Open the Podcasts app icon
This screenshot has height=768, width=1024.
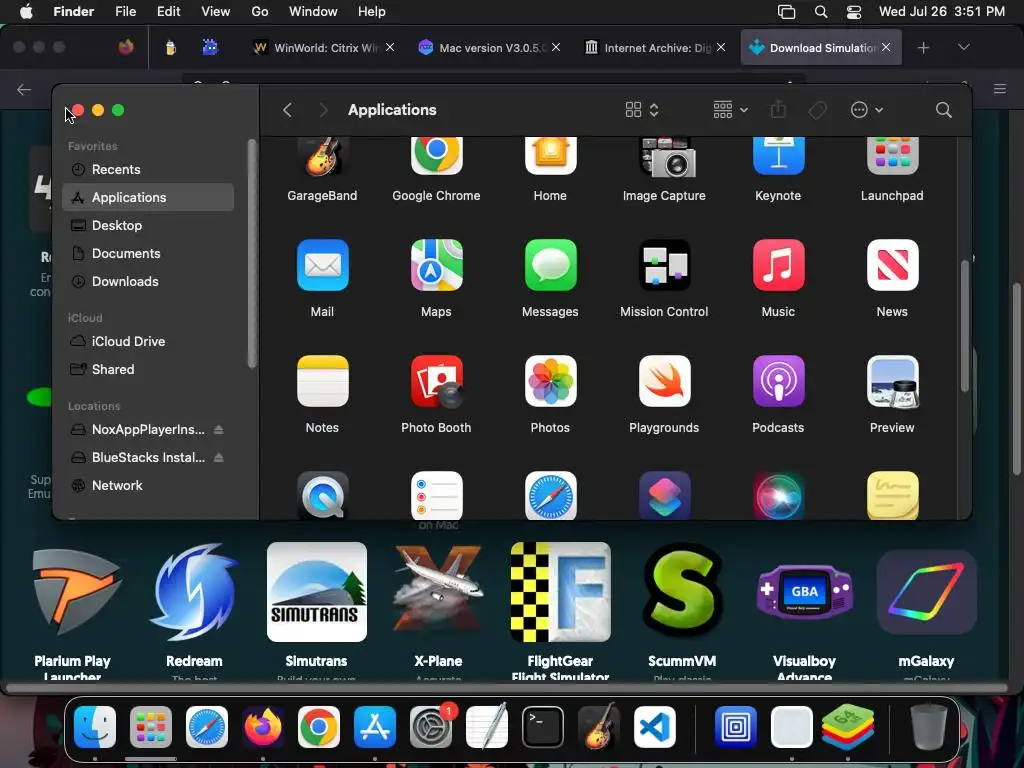pos(778,381)
